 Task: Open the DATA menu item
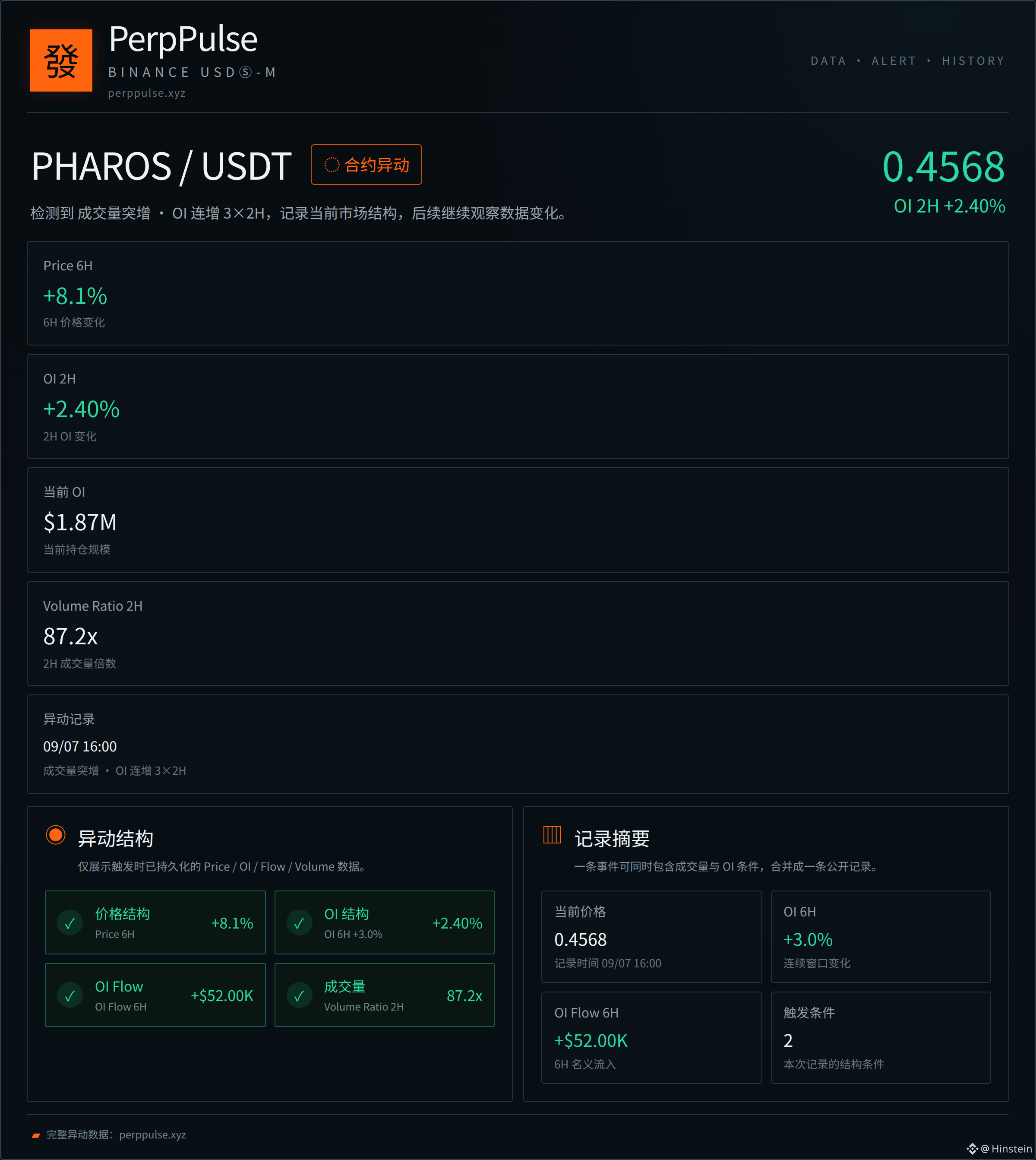pos(828,61)
